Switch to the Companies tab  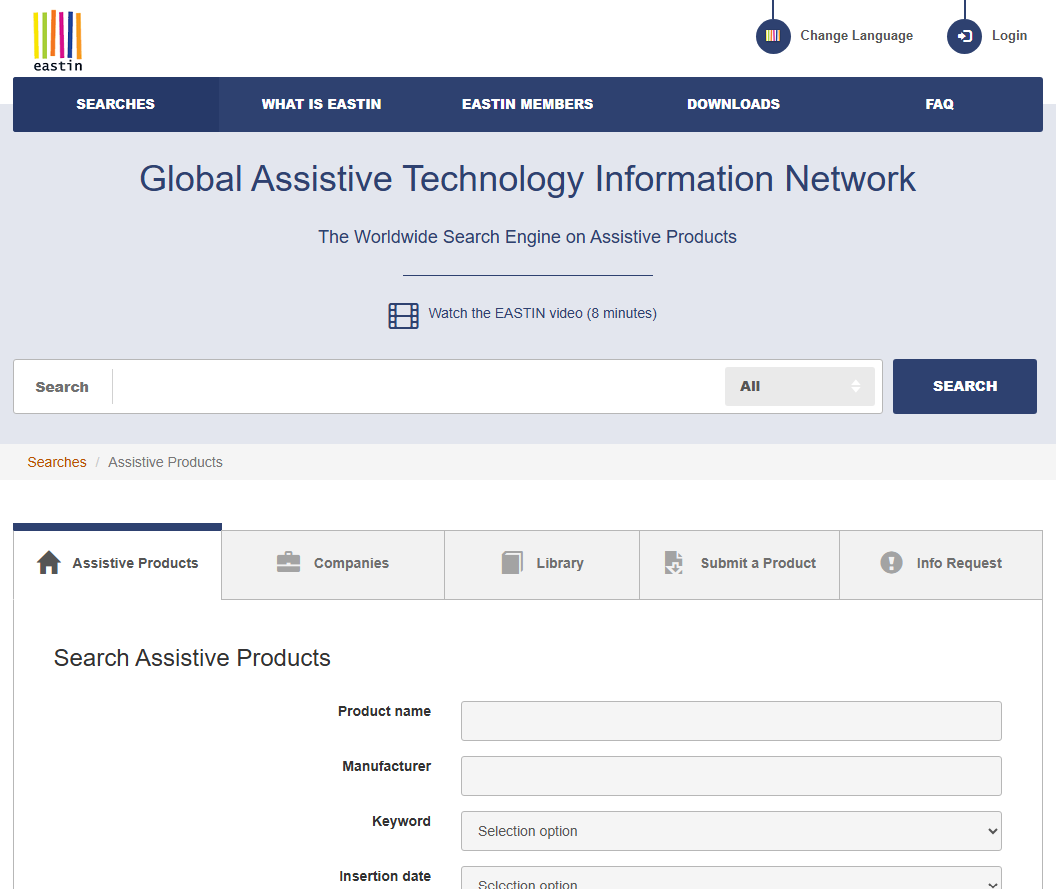coord(332,564)
